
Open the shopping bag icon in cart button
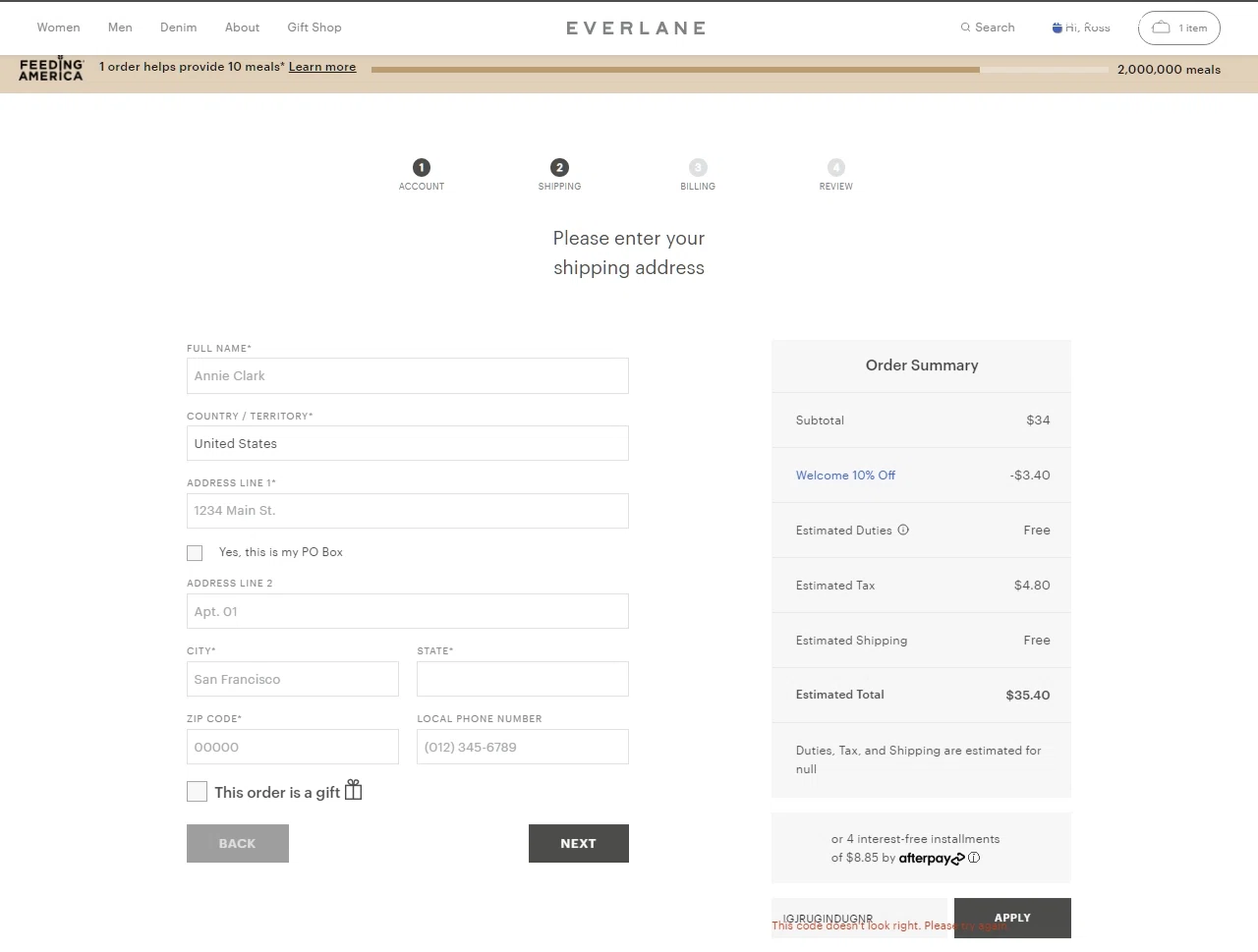pyautogui.click(x=1161, y=28)
